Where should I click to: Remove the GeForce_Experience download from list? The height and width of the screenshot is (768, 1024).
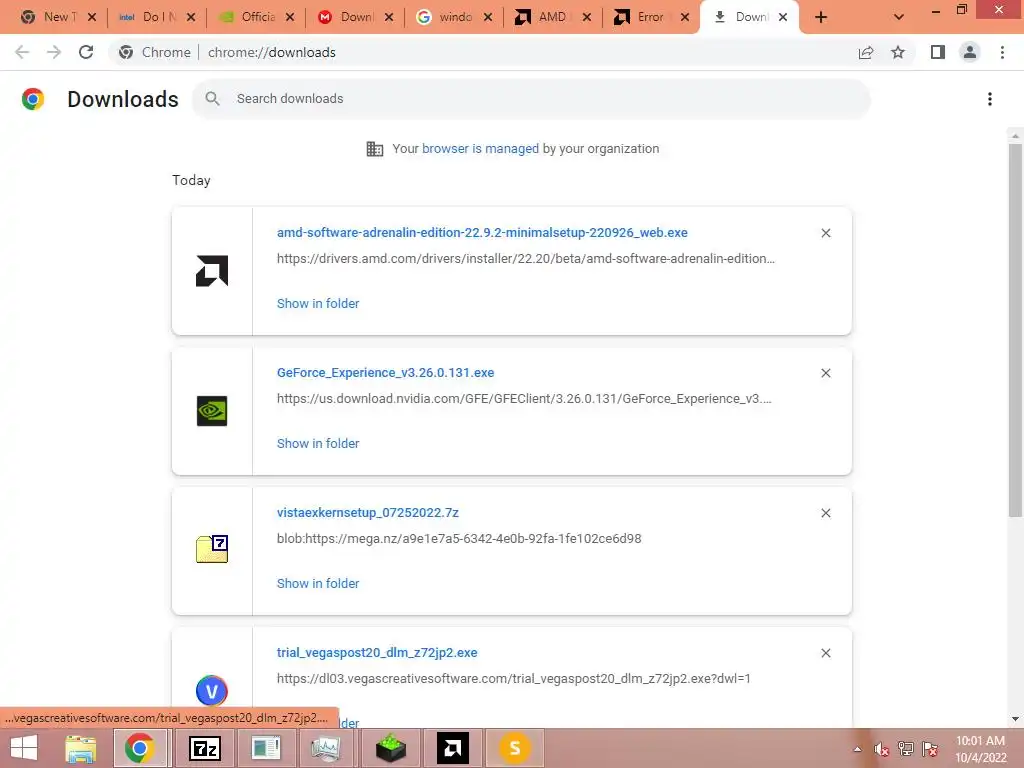(x=825, y=373)
